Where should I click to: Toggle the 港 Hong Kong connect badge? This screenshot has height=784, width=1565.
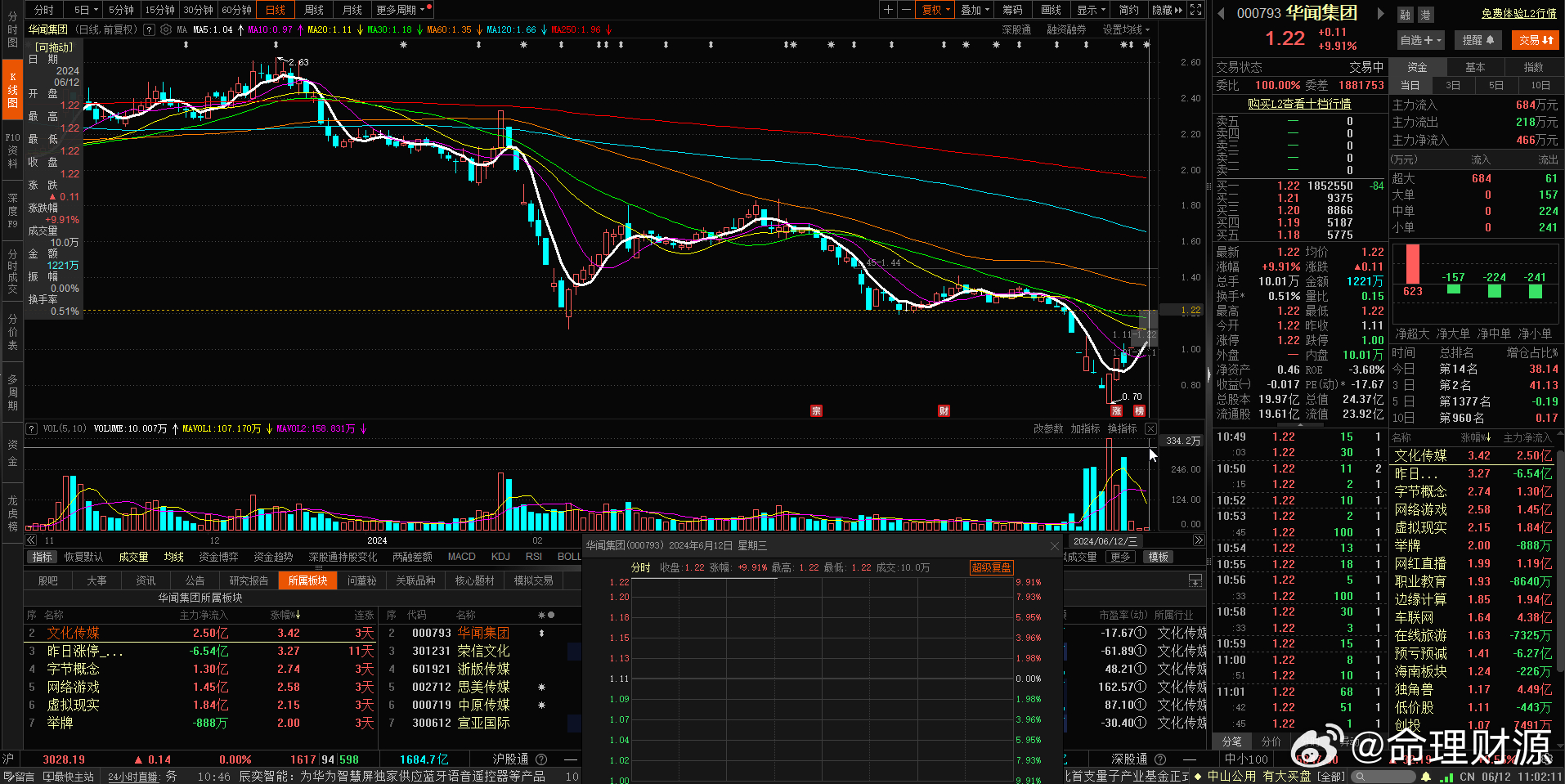pos(1424,15)
